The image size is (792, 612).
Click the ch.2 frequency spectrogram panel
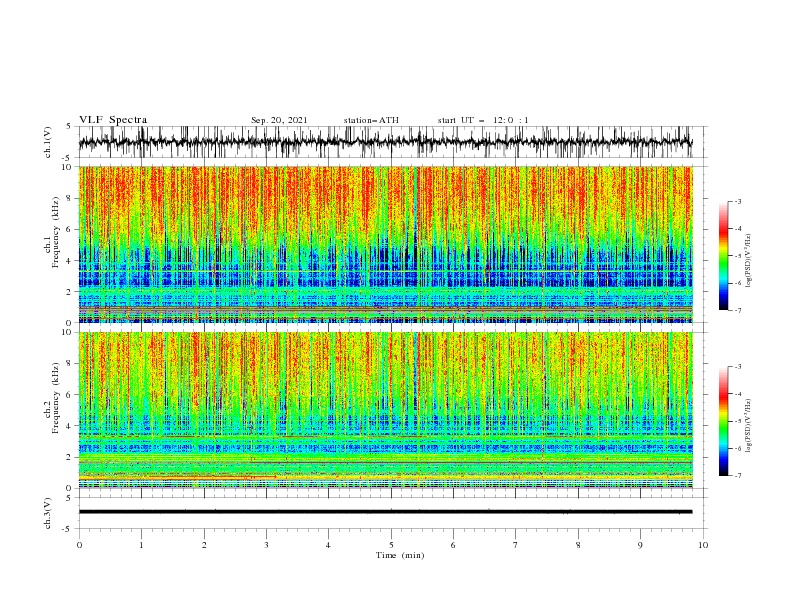(x=386, y=410)
